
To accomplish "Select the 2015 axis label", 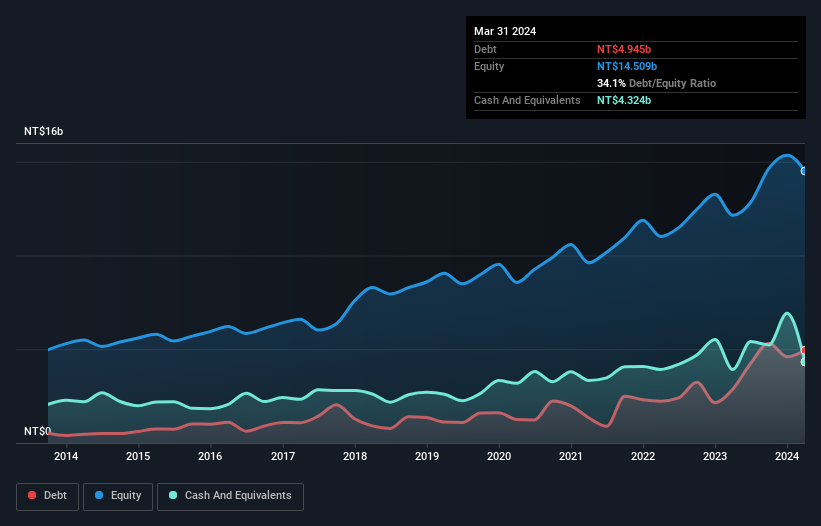I will (138, 456).
